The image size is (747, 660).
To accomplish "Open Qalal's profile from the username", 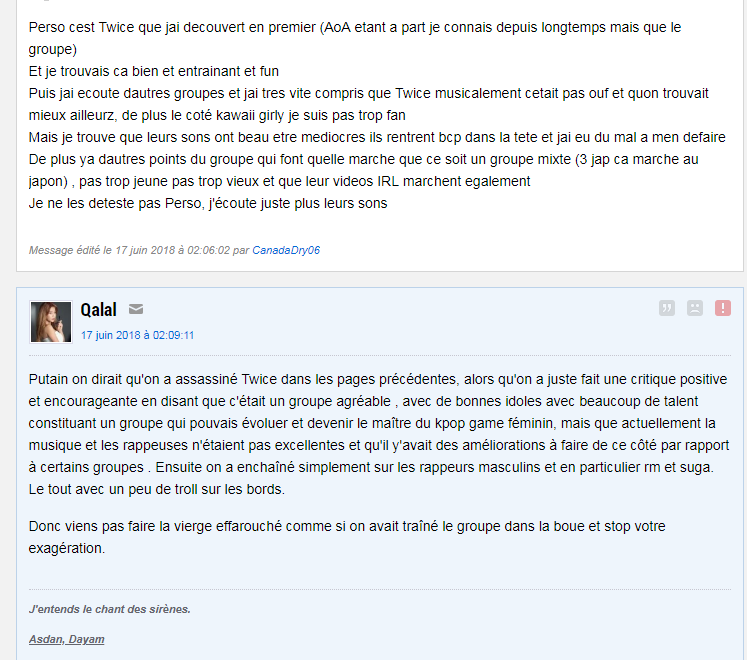I will (x=98, y=310).
